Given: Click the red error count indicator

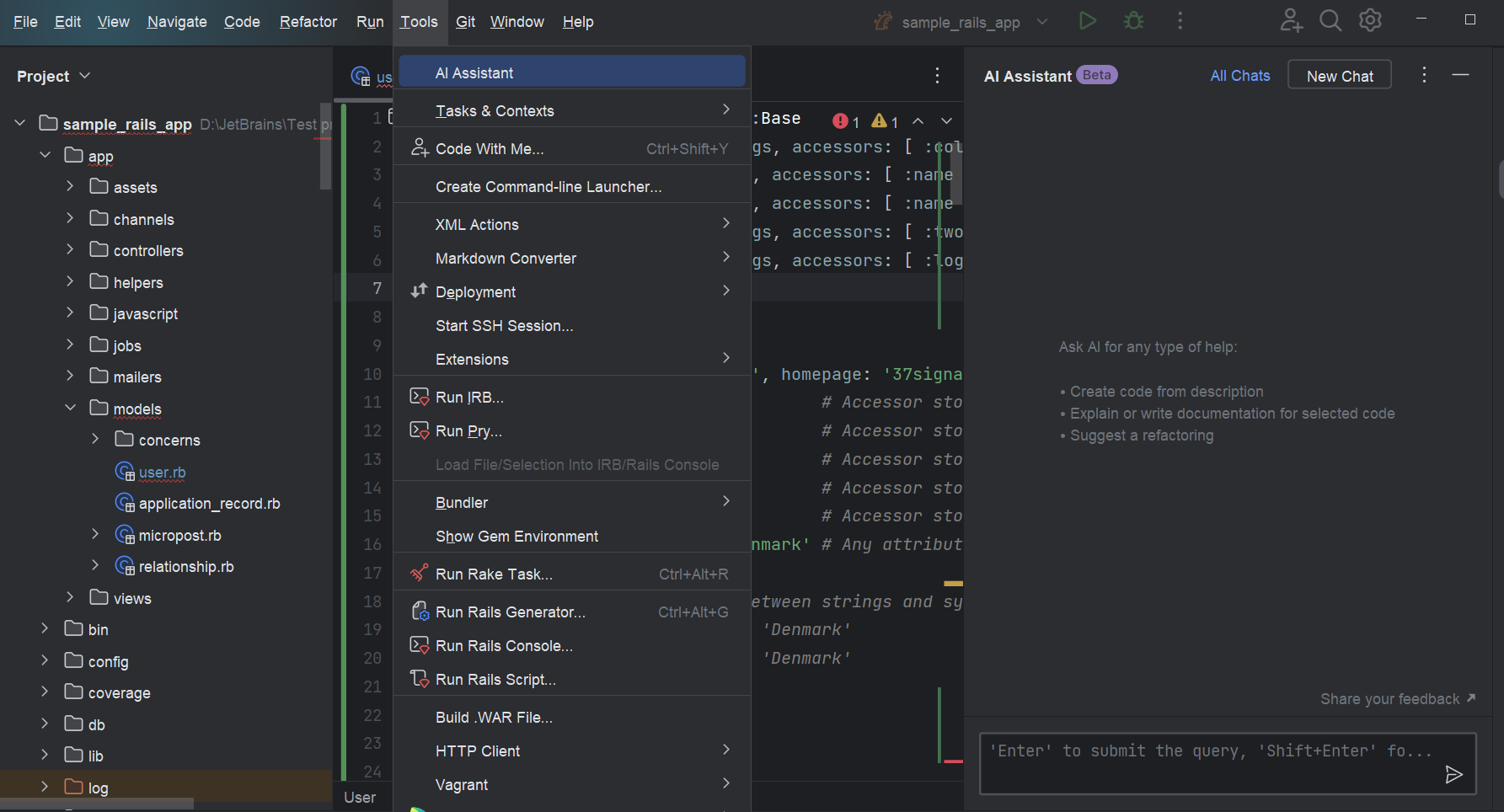Looking at the screenshot, I should pos(846,121).
